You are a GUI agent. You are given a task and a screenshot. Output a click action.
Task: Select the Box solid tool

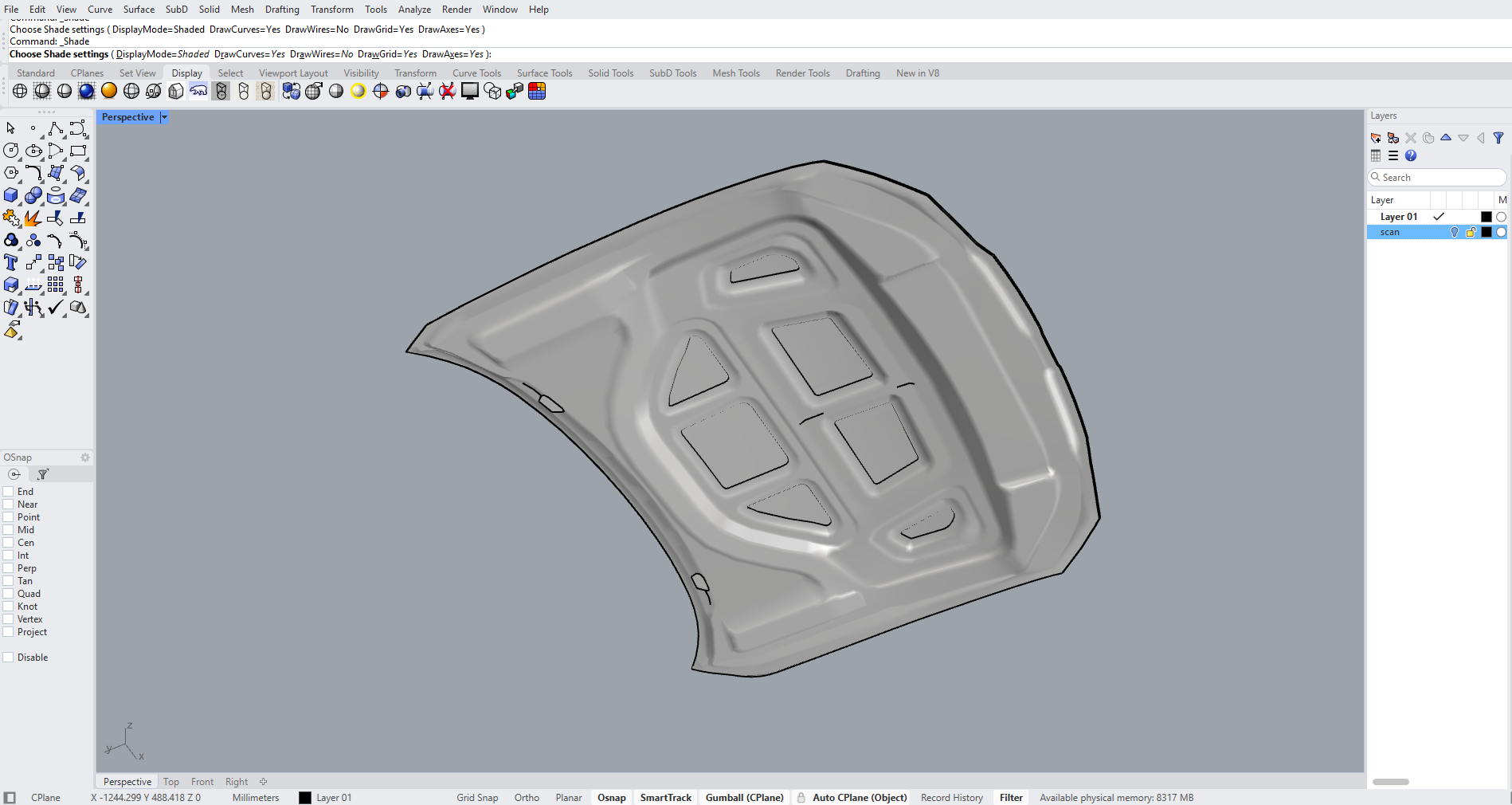tap(11, 195)
